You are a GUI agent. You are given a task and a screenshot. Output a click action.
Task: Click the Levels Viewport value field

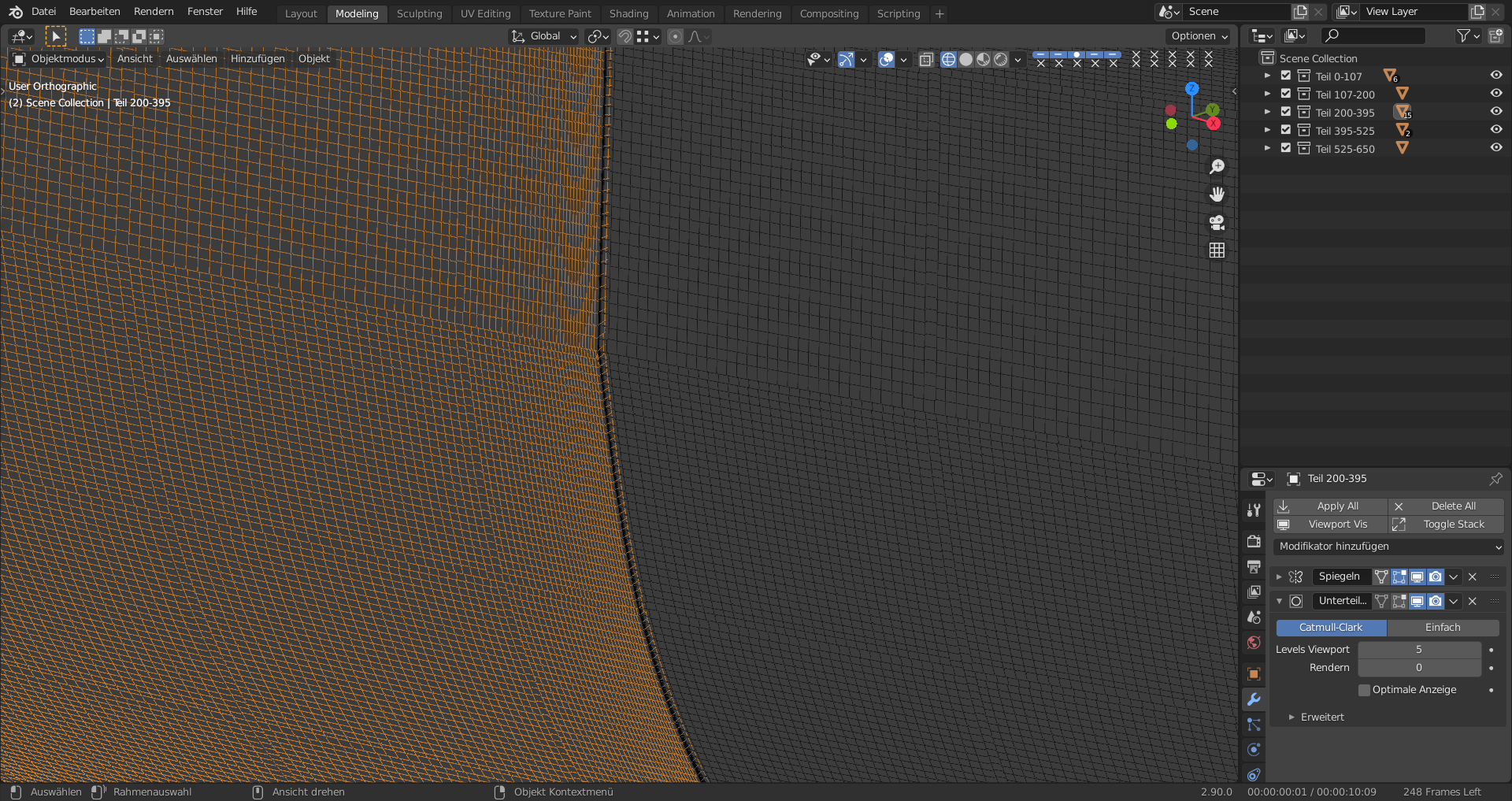point(1418,650)
